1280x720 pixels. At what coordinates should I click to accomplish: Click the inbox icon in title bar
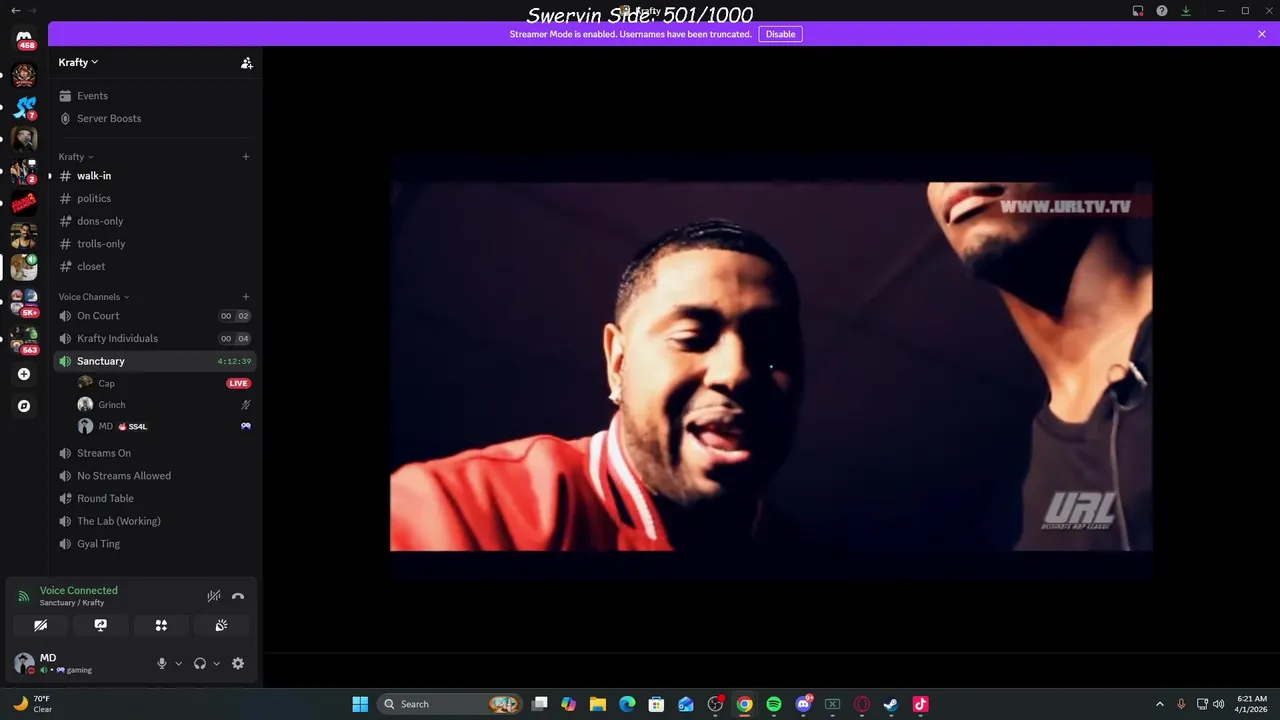(x=1138, y=10)
